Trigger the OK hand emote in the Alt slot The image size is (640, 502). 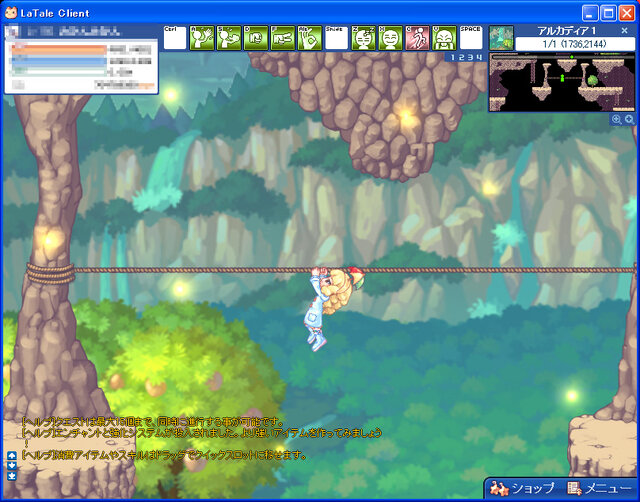309,38
